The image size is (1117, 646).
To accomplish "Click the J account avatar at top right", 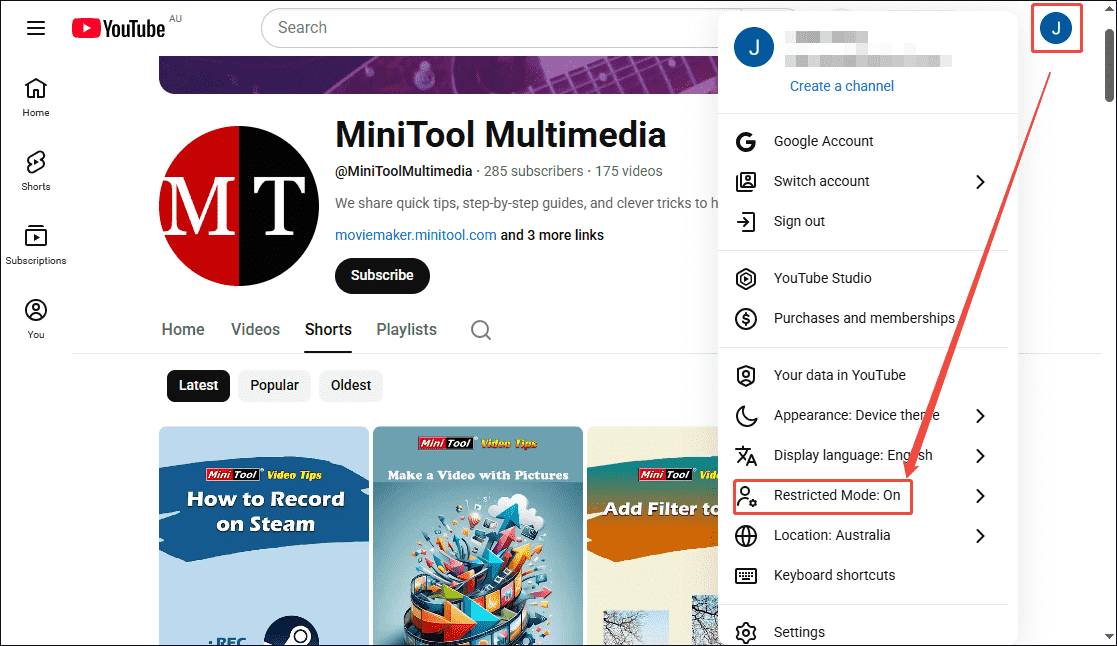I will click(1056, 28).
